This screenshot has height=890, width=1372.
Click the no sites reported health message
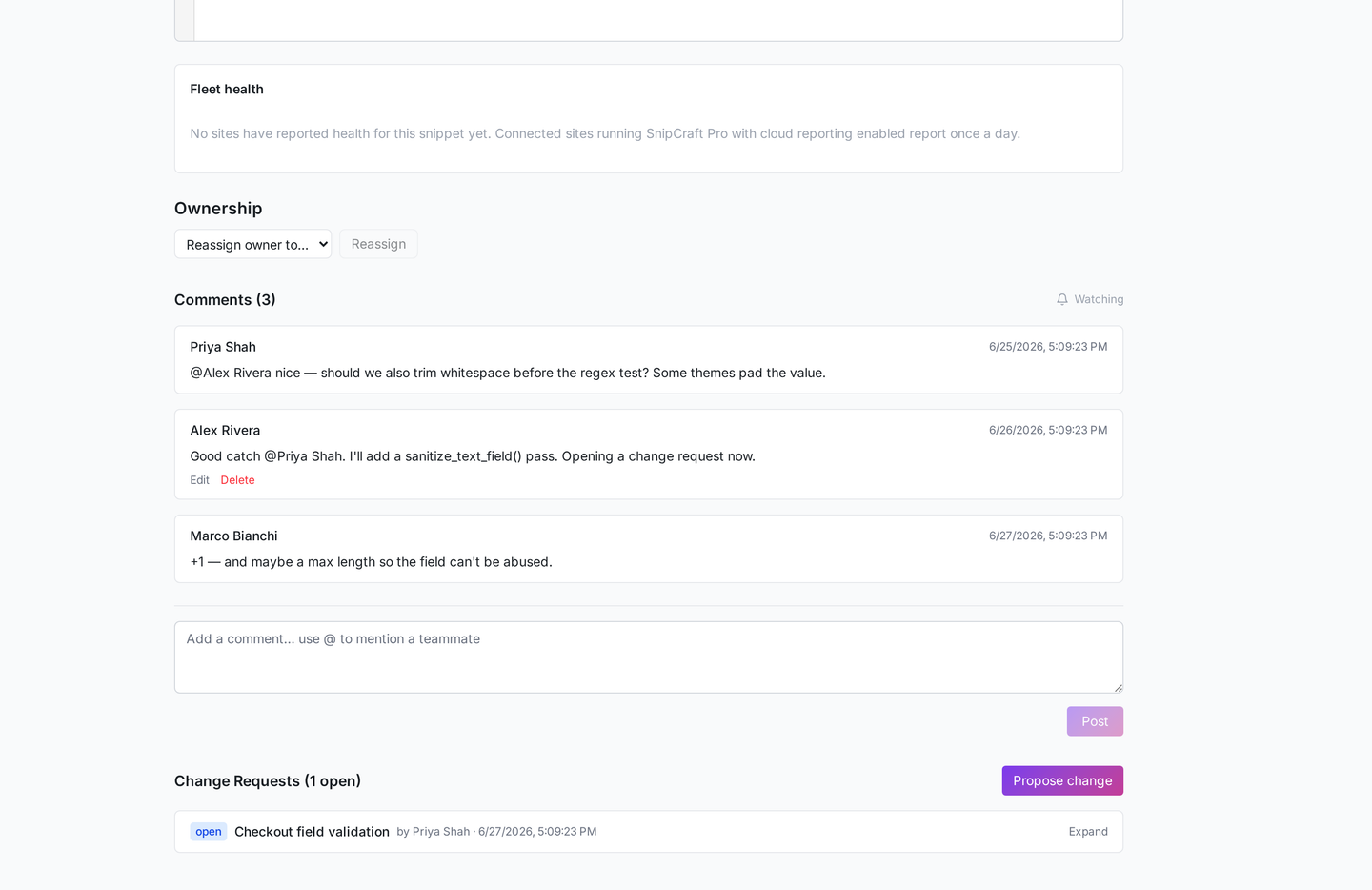pyautogui.click(x=605, y=133)
